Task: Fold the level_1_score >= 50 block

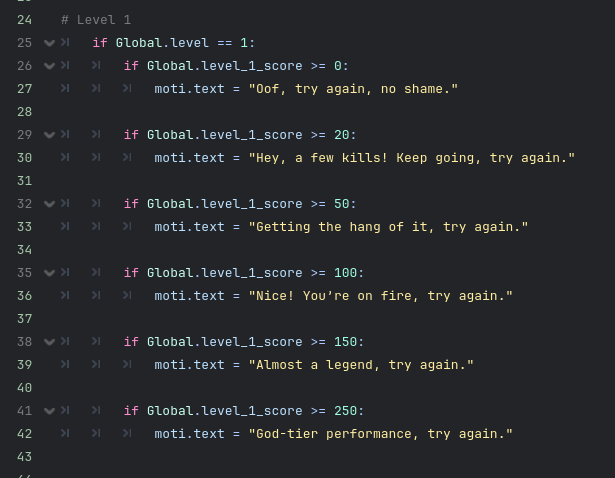Action: [49, 204]
